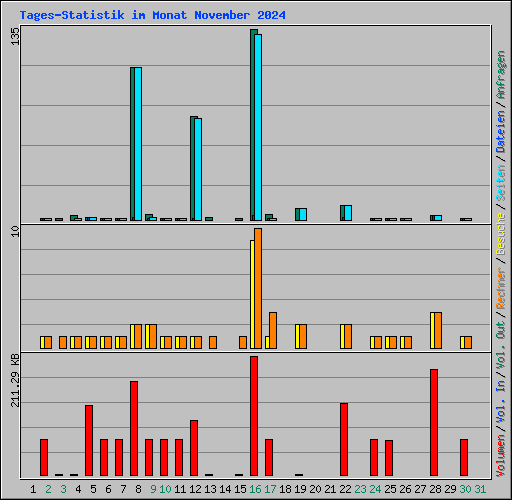Click day label '28' on x-axis

(x=435, y=489)
